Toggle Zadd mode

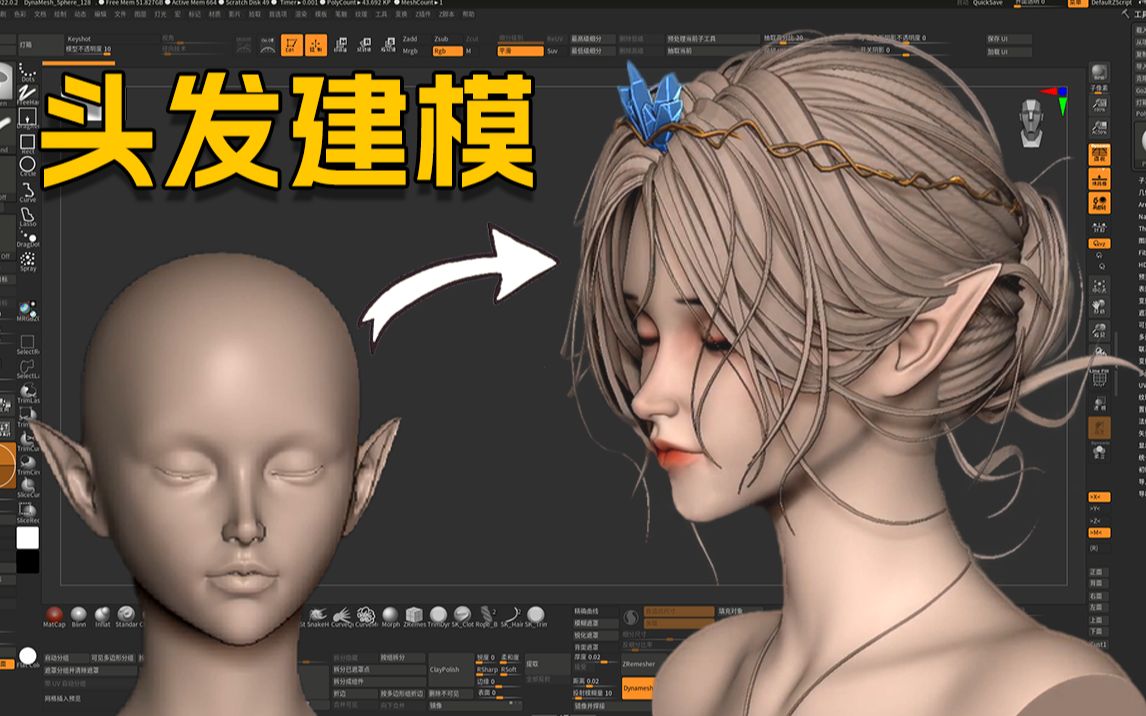(410, 39)
